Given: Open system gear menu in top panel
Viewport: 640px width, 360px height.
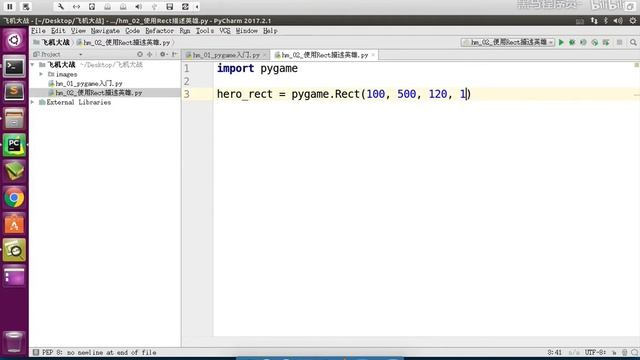Looking at the screenshot, I should click(x=633, y=21).
